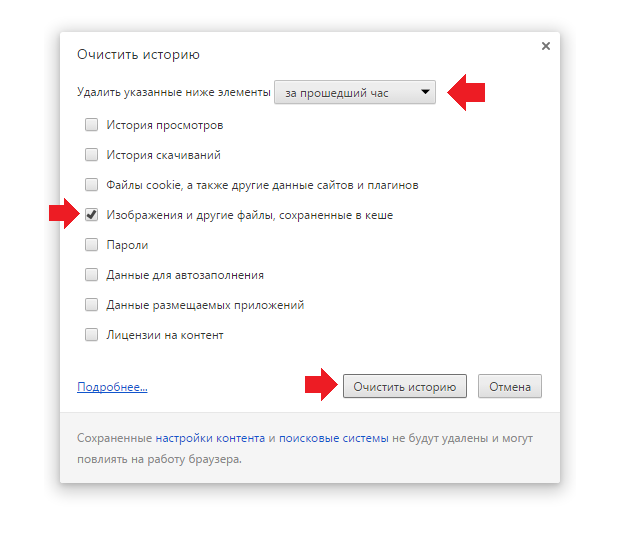The width and height of the screenshot is (620, 534).
Task: Click the Отмена button
Action: pos(510,387)
